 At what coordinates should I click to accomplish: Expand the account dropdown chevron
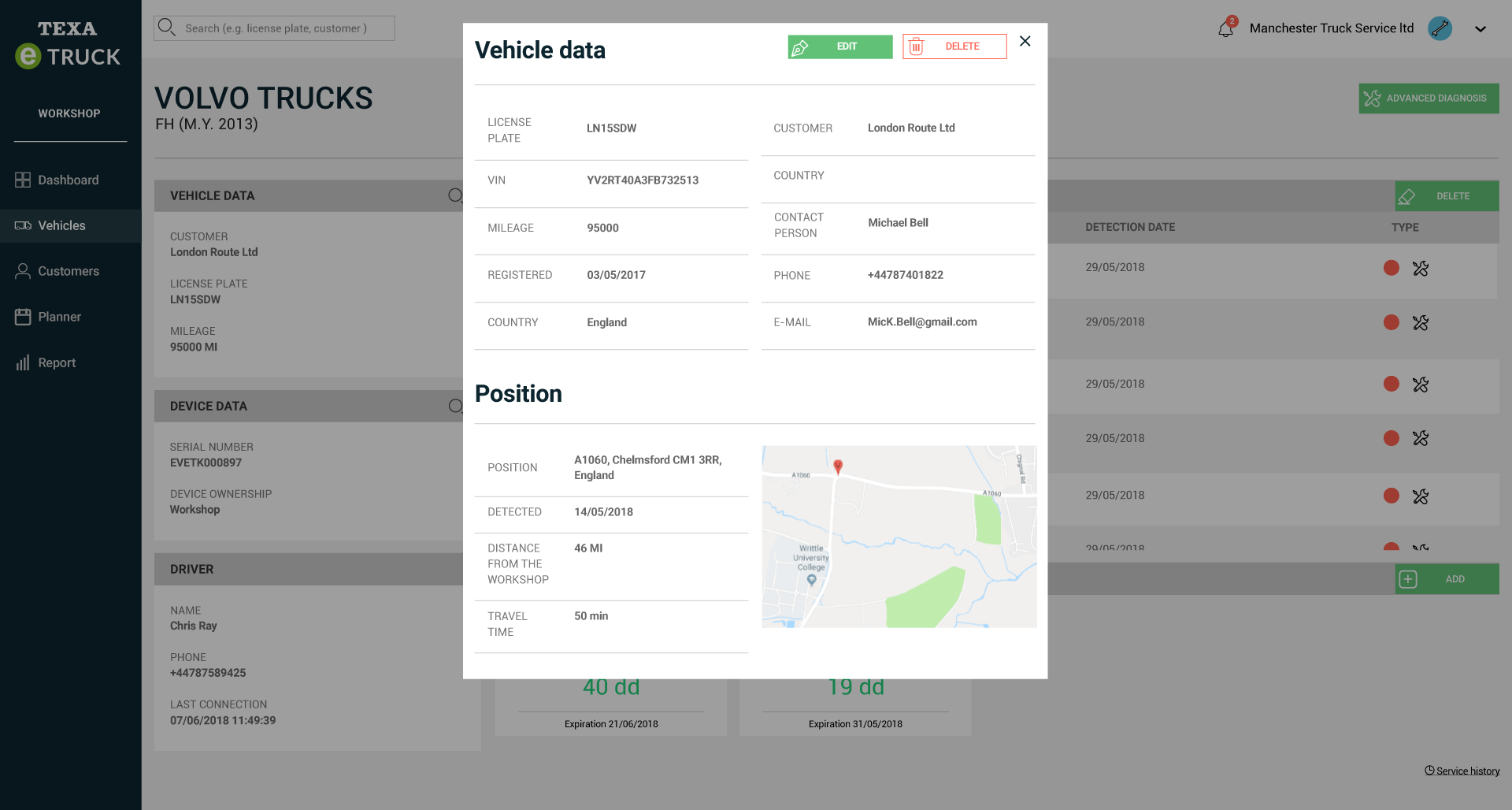click(x=1480, y=29)
